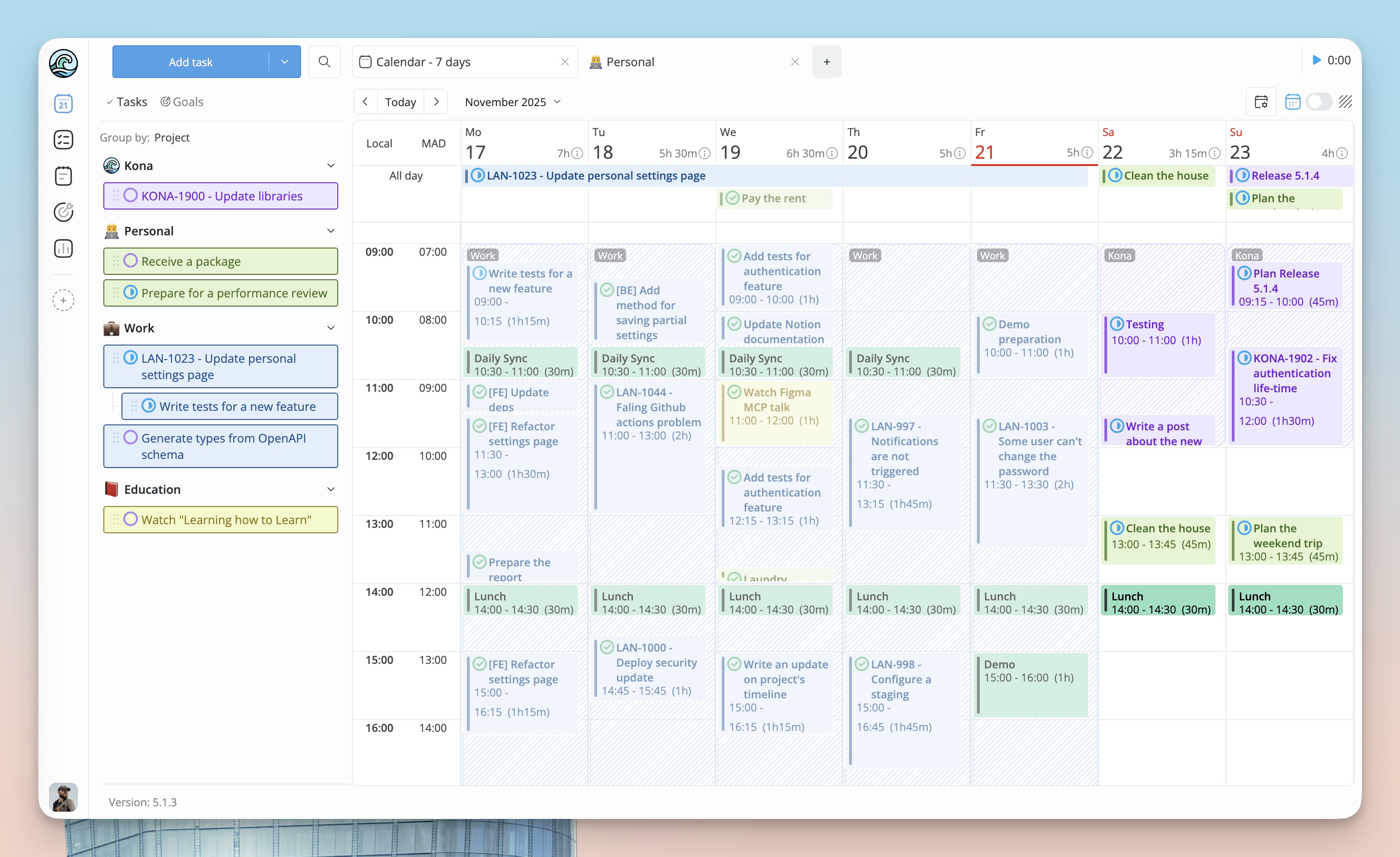Toggle the switch beside calendar icon
Screen dimensions: 1400x857
point(1319,102)
